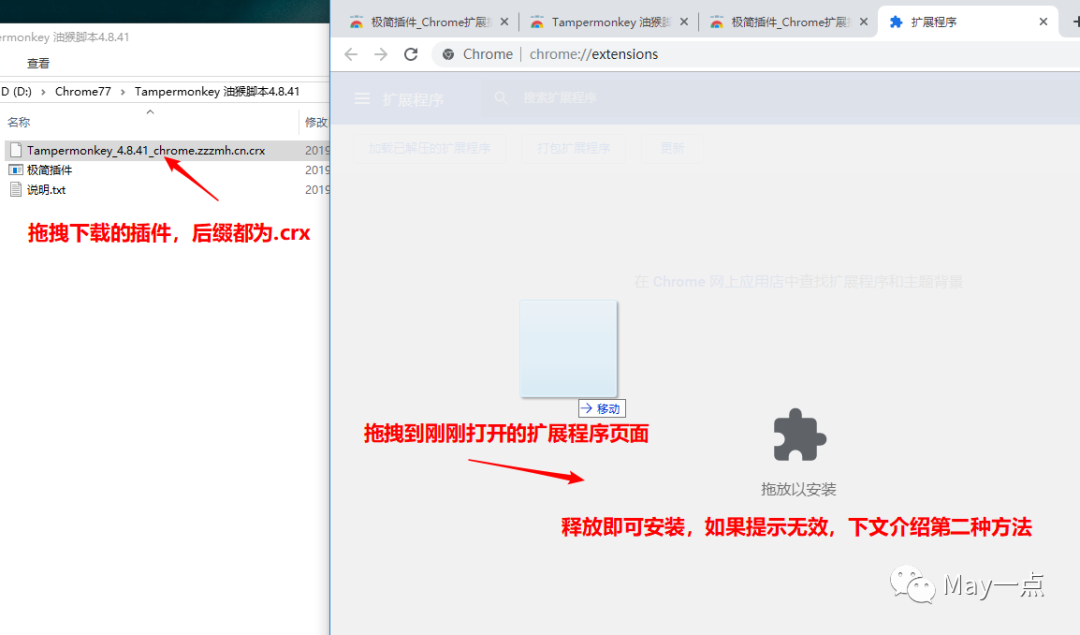Click the puzzle piece icon on the 扩展程序 tab
The image size is (1080, 635).
pyautogui.click(x=896, y=22)
